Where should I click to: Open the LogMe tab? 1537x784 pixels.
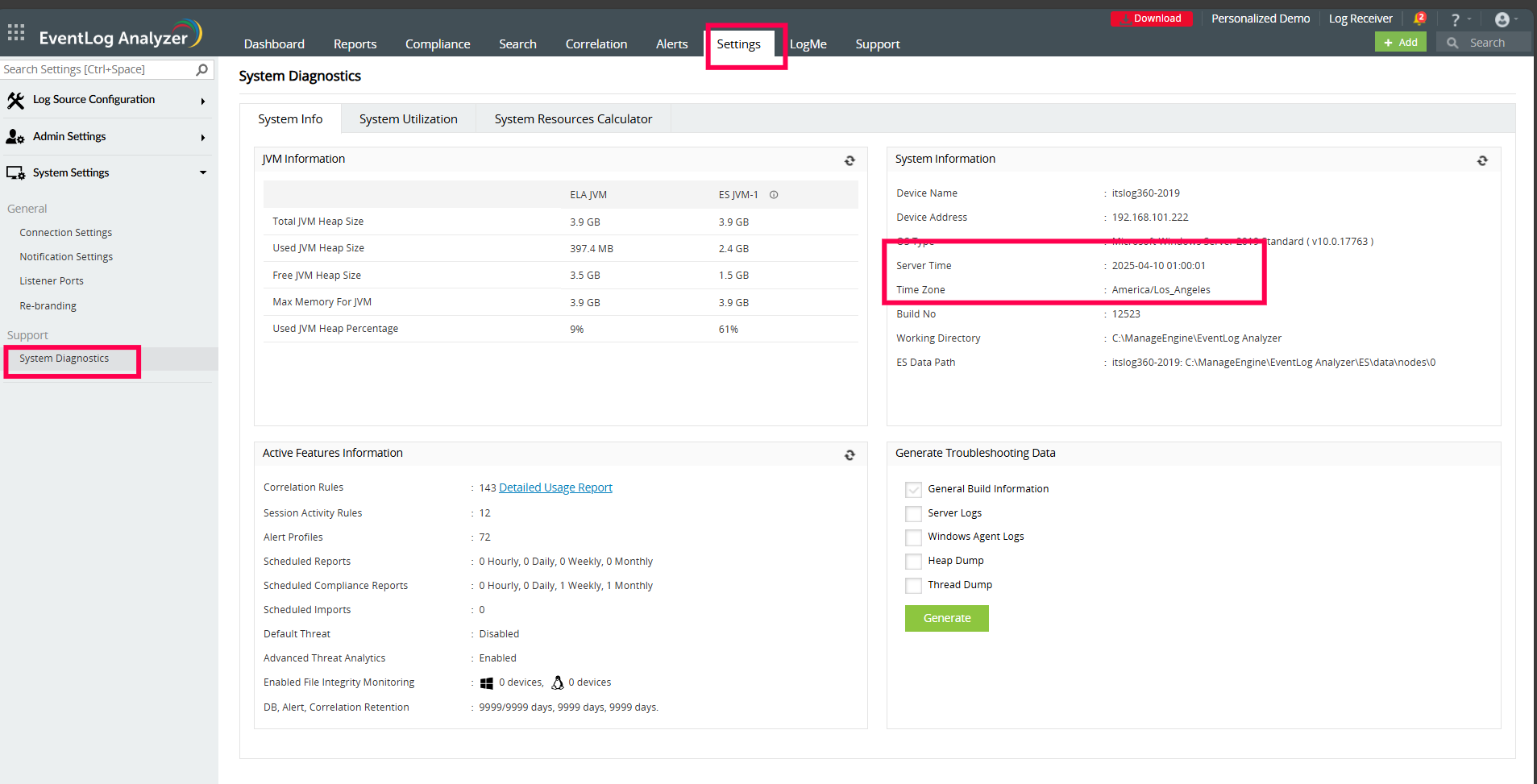pyautogui.click(x=808, y=44)
